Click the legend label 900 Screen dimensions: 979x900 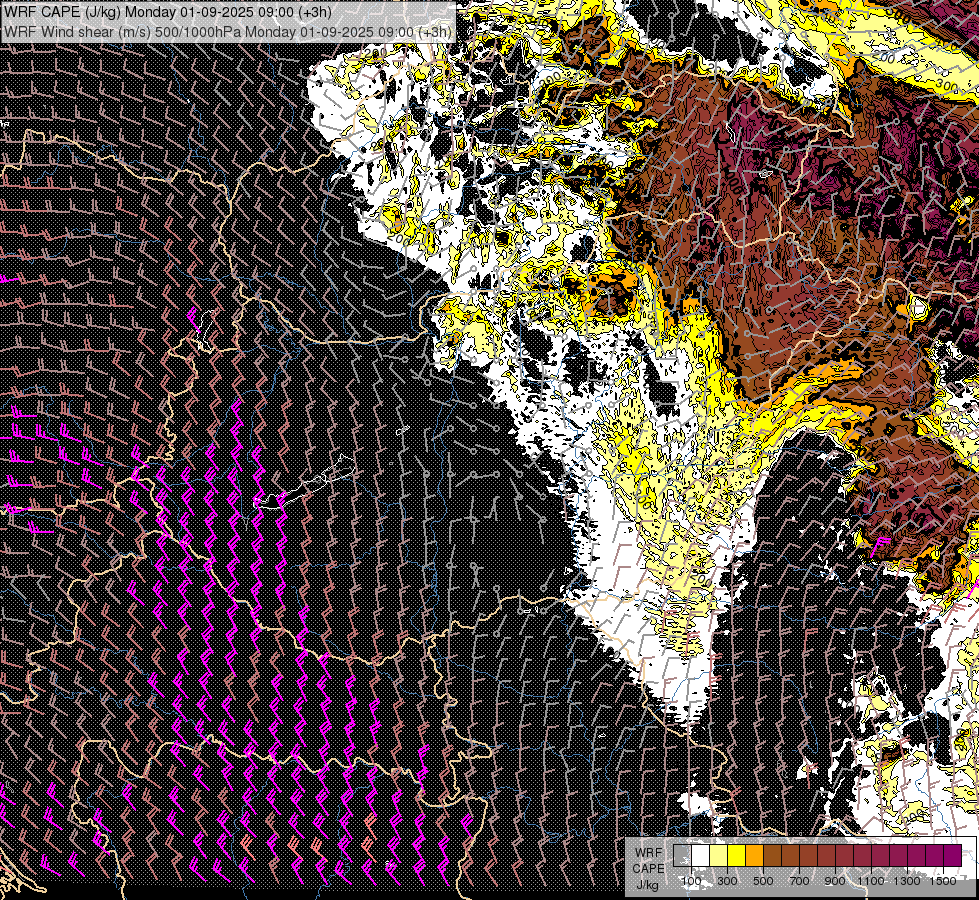835,881
